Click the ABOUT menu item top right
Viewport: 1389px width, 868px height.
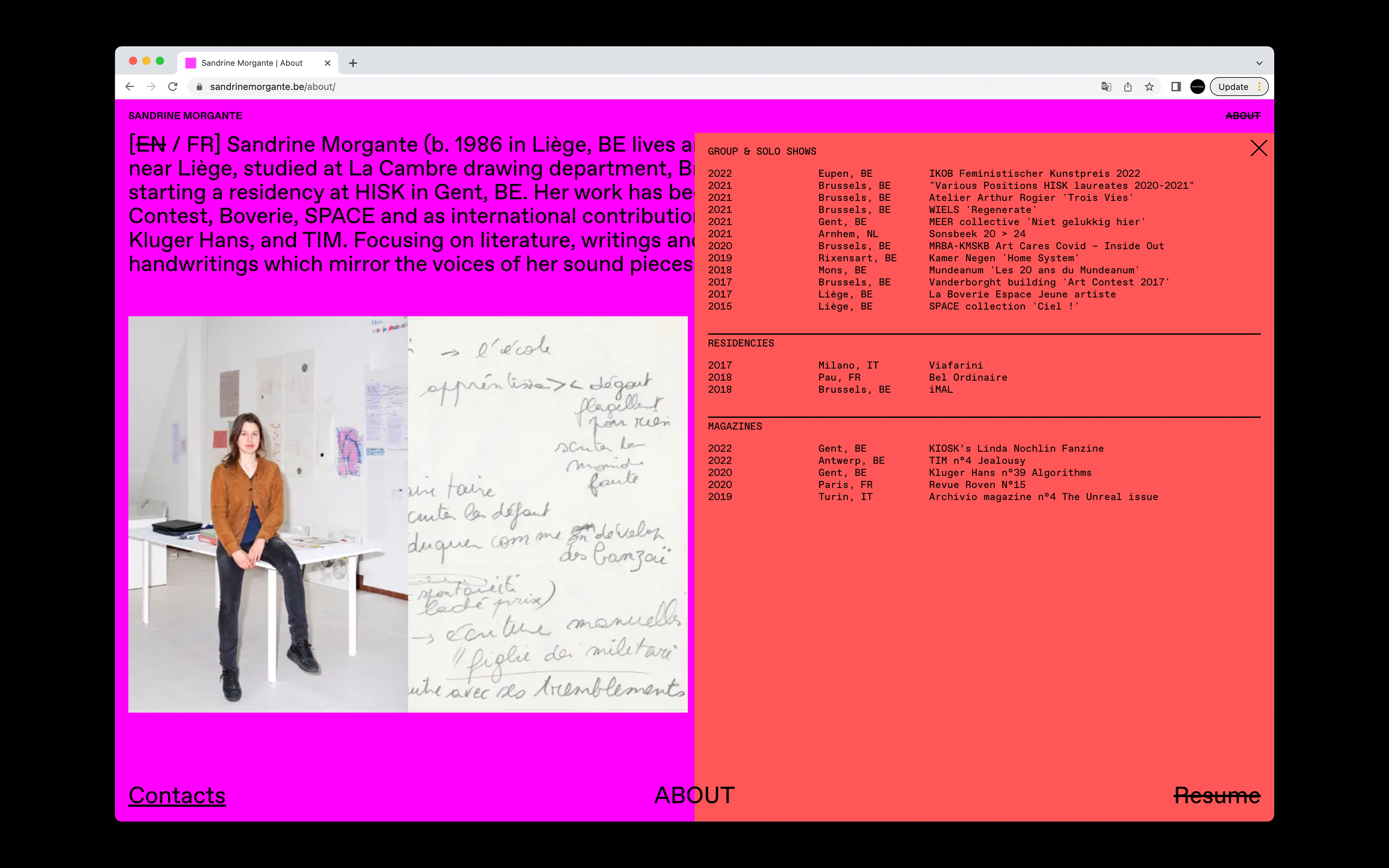tap(1243, 116)
